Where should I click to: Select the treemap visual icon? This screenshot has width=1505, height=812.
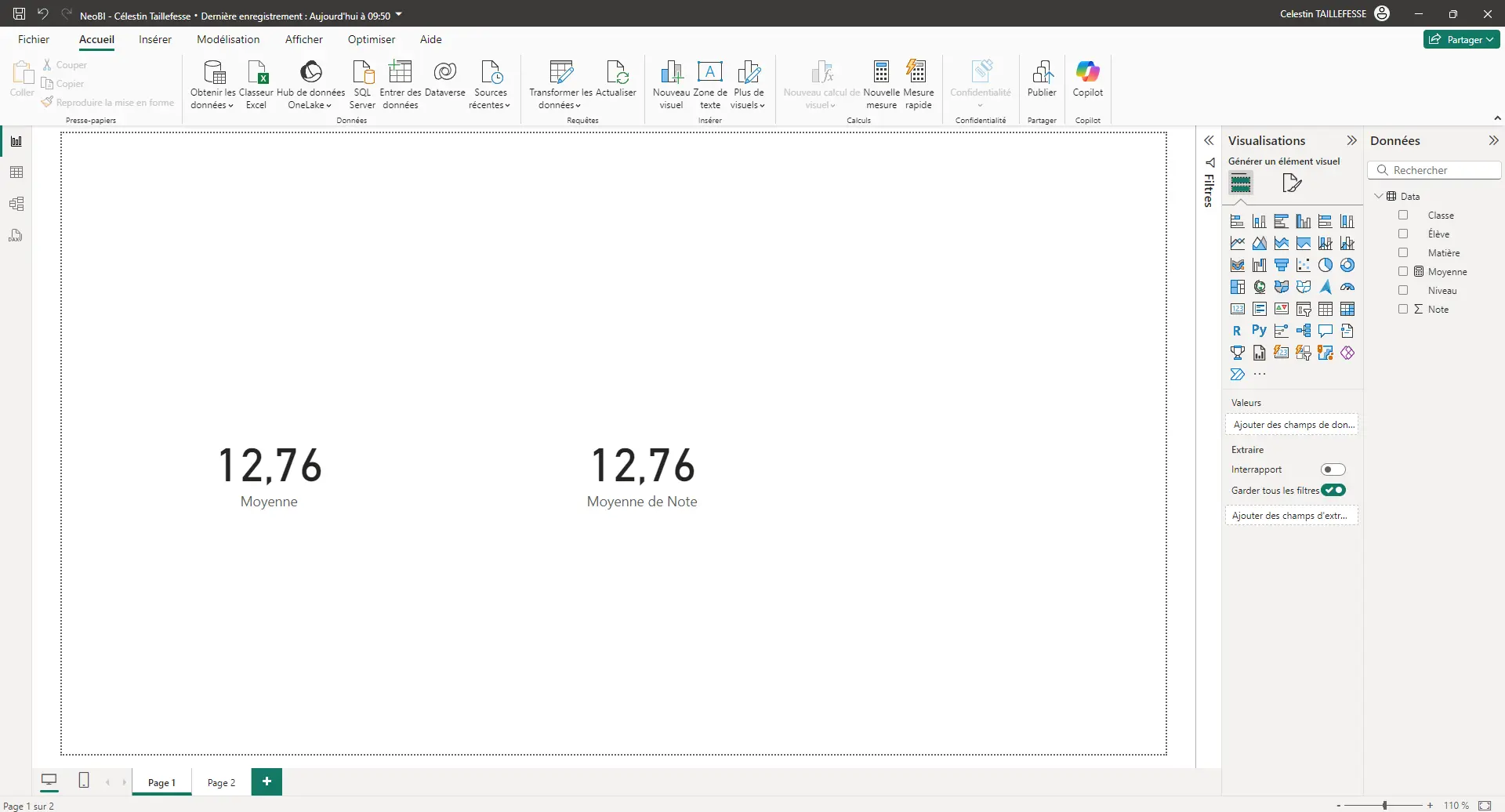tap(1238, 288)
